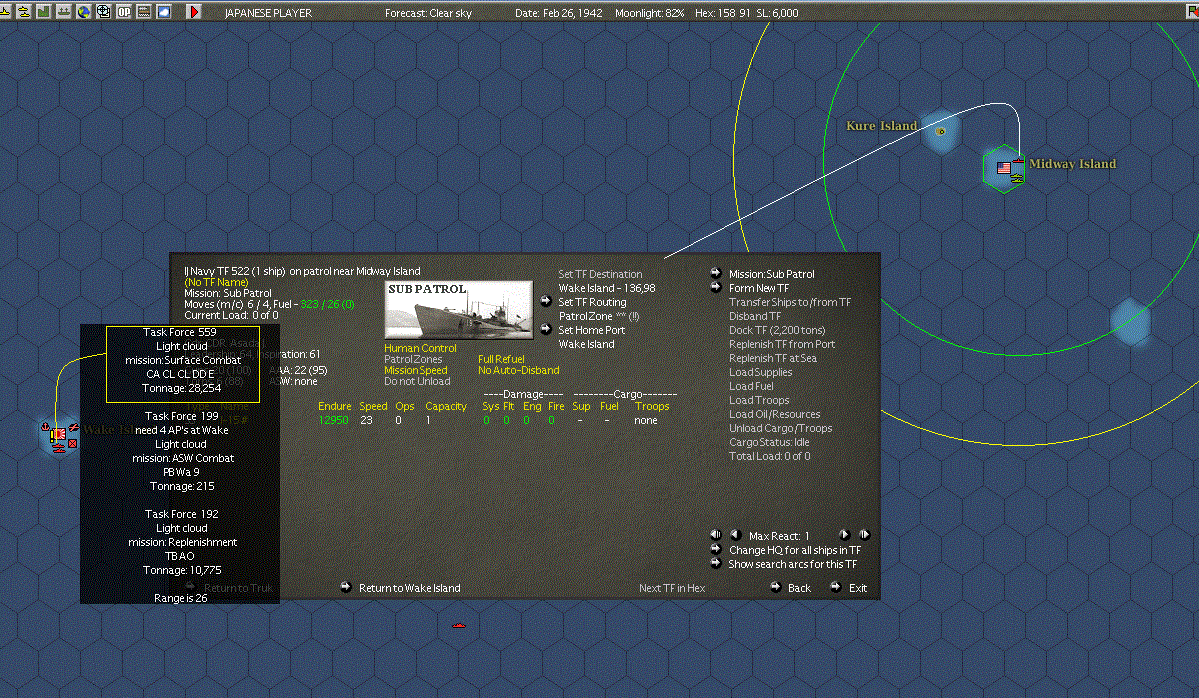The width and height of the screenshot is (1199, 698).
Task: Toggle Human Control setting
Action: 420,348
